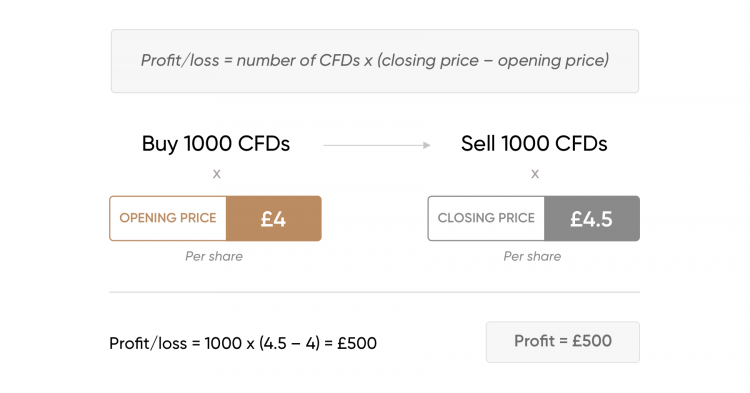Click the CLOSING PRICE label
Image resolution: width=750 pixels, height=393 pixels.
pos(486,218)
